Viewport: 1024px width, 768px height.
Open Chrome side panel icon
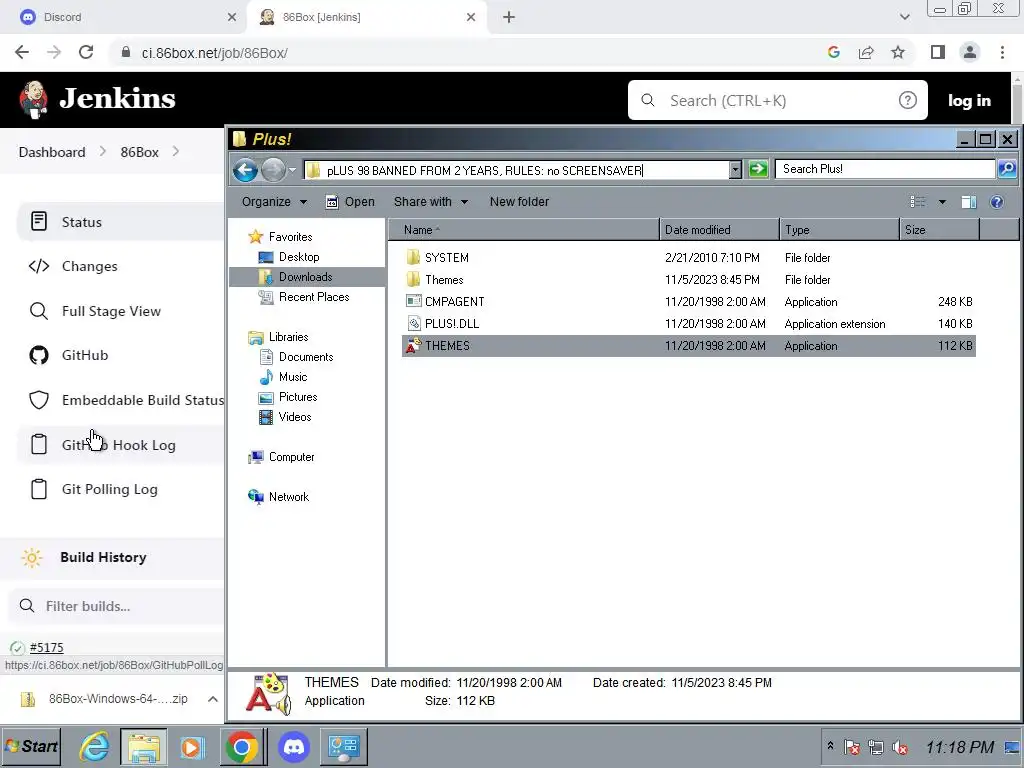[938, 52]
